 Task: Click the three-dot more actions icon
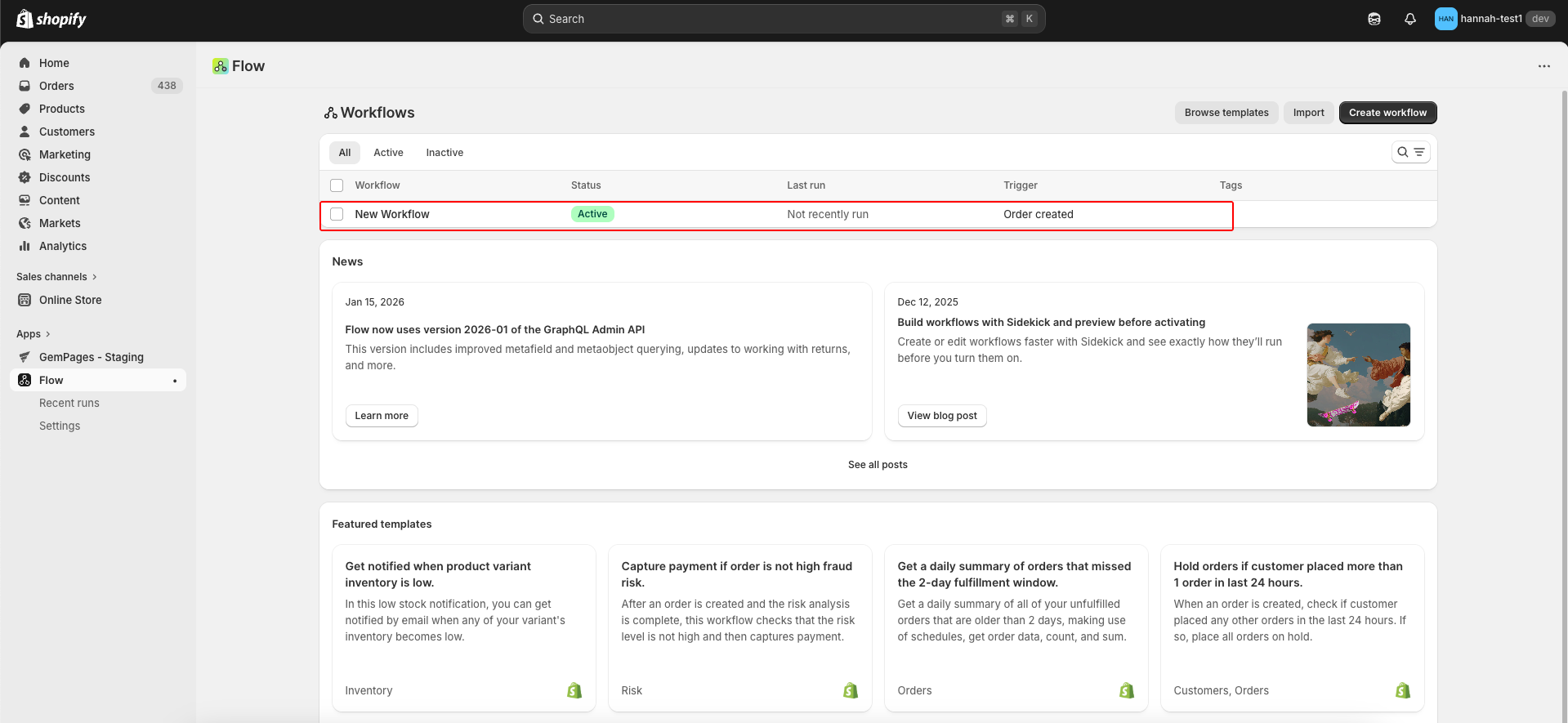(1543, 66)
